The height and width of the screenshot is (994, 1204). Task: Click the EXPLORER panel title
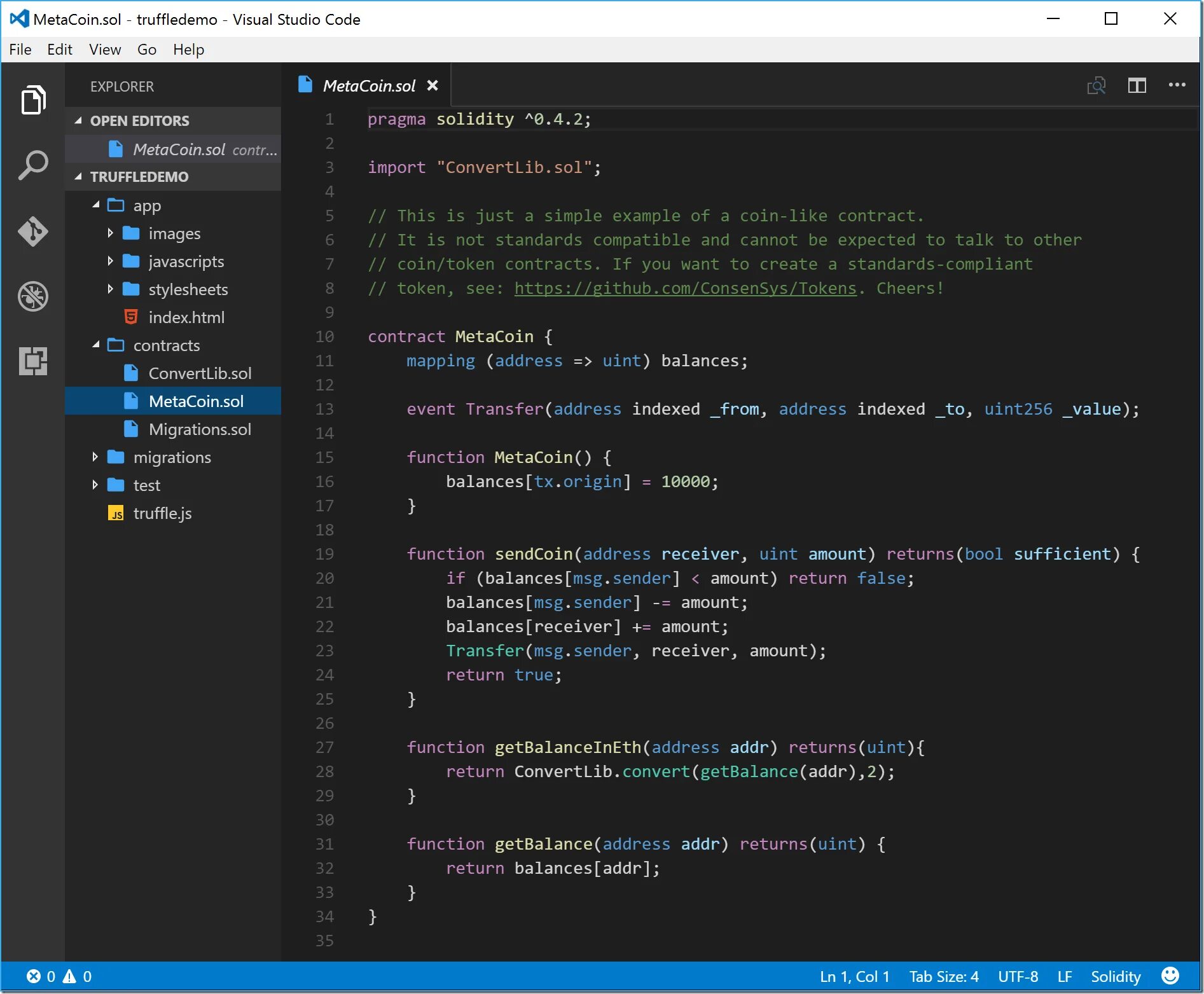click(122, 86)
